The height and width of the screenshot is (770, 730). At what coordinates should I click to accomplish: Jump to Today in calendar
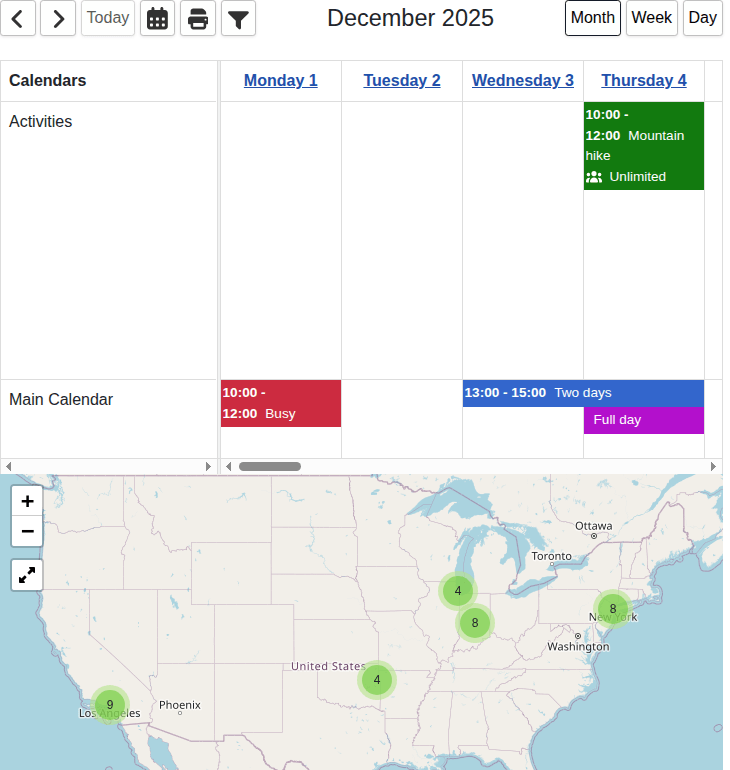(108, 18)
